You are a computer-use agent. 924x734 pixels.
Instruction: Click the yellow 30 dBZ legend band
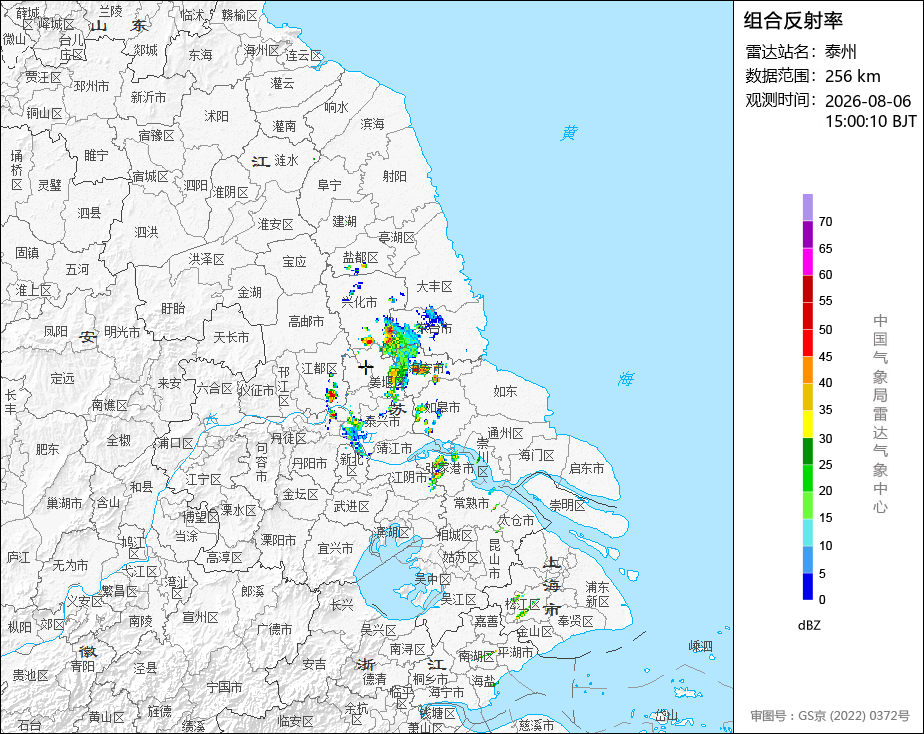tap(807, 424)
